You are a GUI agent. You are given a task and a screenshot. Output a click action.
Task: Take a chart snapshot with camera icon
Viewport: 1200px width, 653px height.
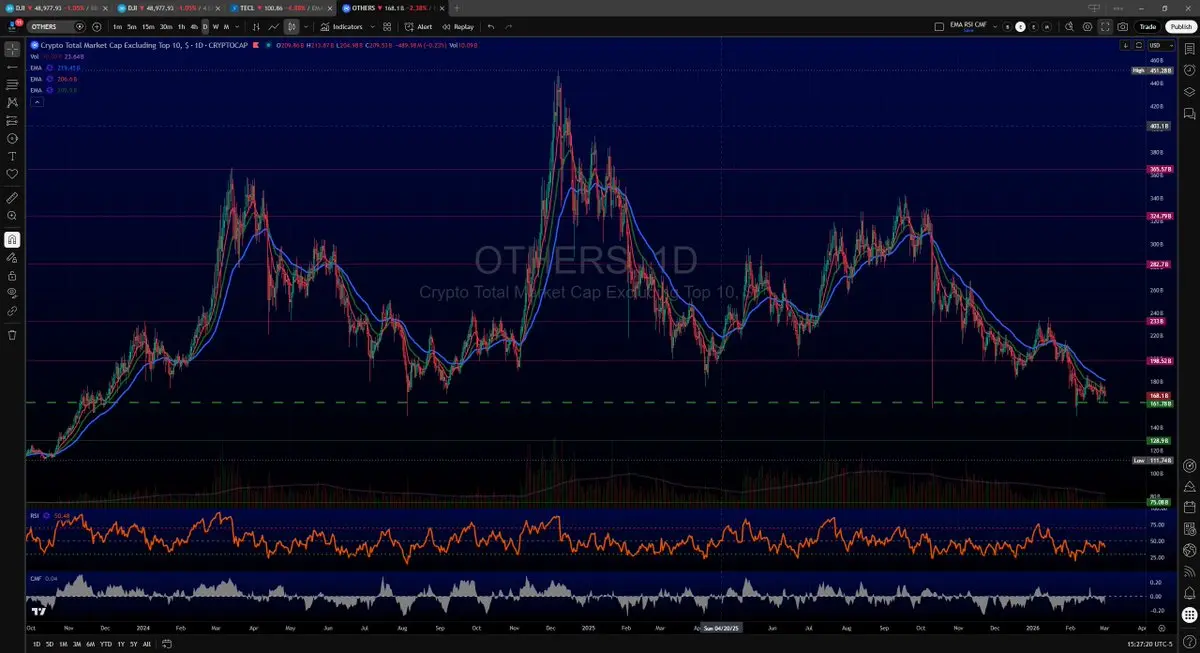click(x=1124, y=27)
